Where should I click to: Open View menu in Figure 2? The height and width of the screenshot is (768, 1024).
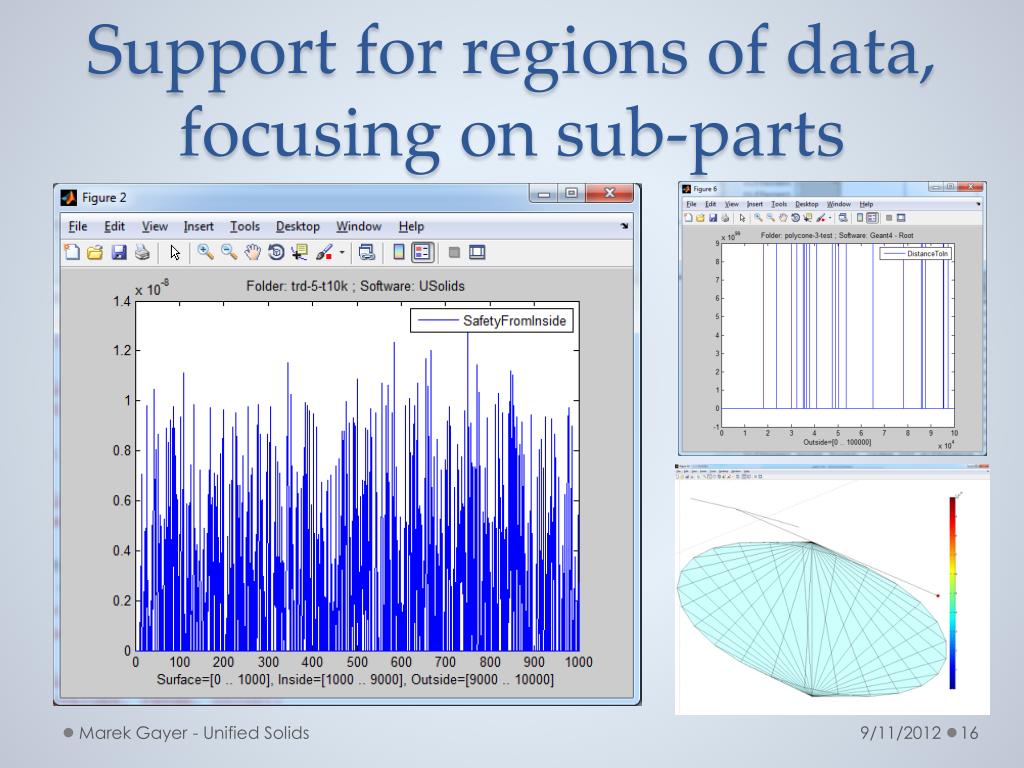pos(155,226)
